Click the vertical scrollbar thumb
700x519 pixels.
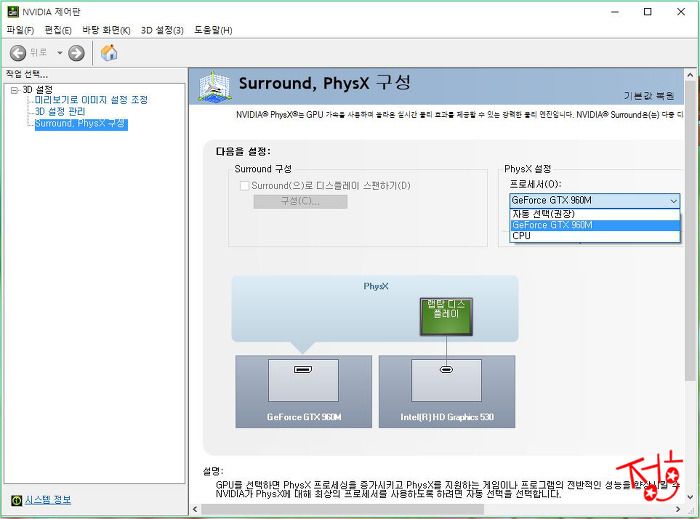pyautogui.click(x=690, y=231)
